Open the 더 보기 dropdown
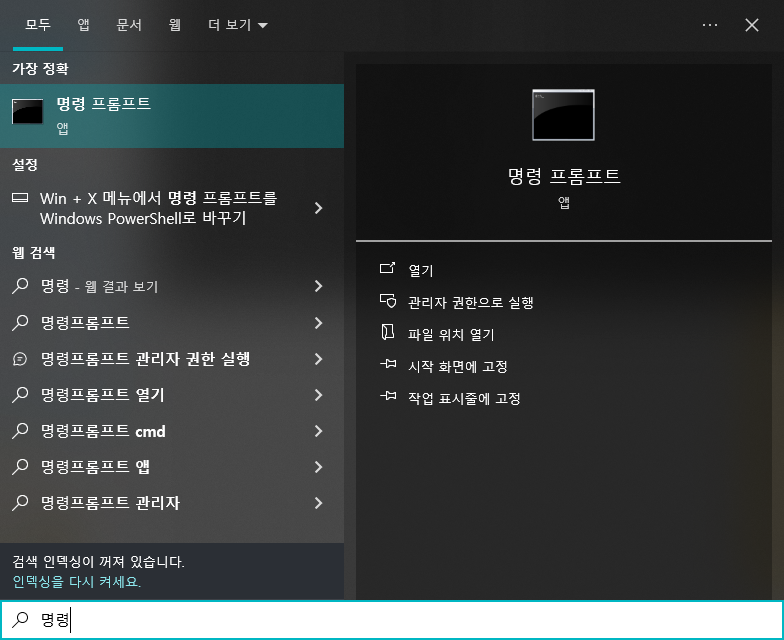This screenshot has width=784, height=640. point(238,24)
